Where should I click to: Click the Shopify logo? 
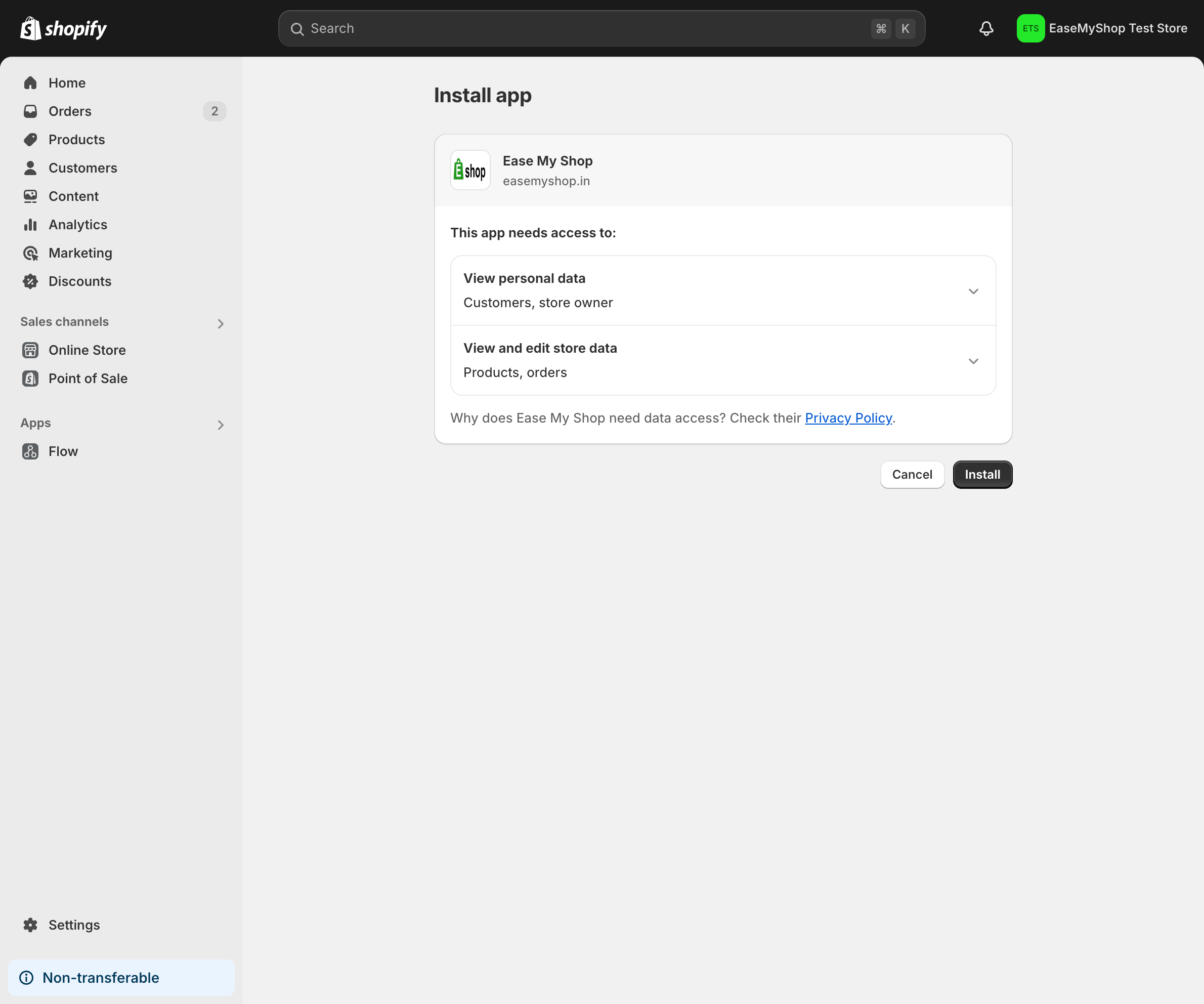63,27
